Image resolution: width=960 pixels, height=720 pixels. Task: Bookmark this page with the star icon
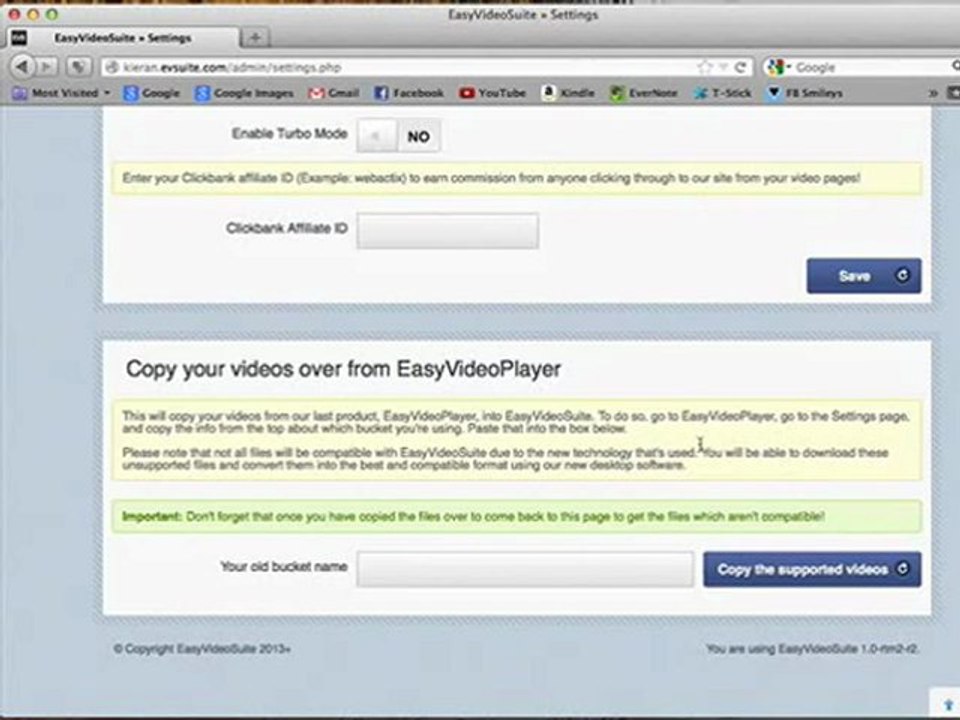[705, 67]
